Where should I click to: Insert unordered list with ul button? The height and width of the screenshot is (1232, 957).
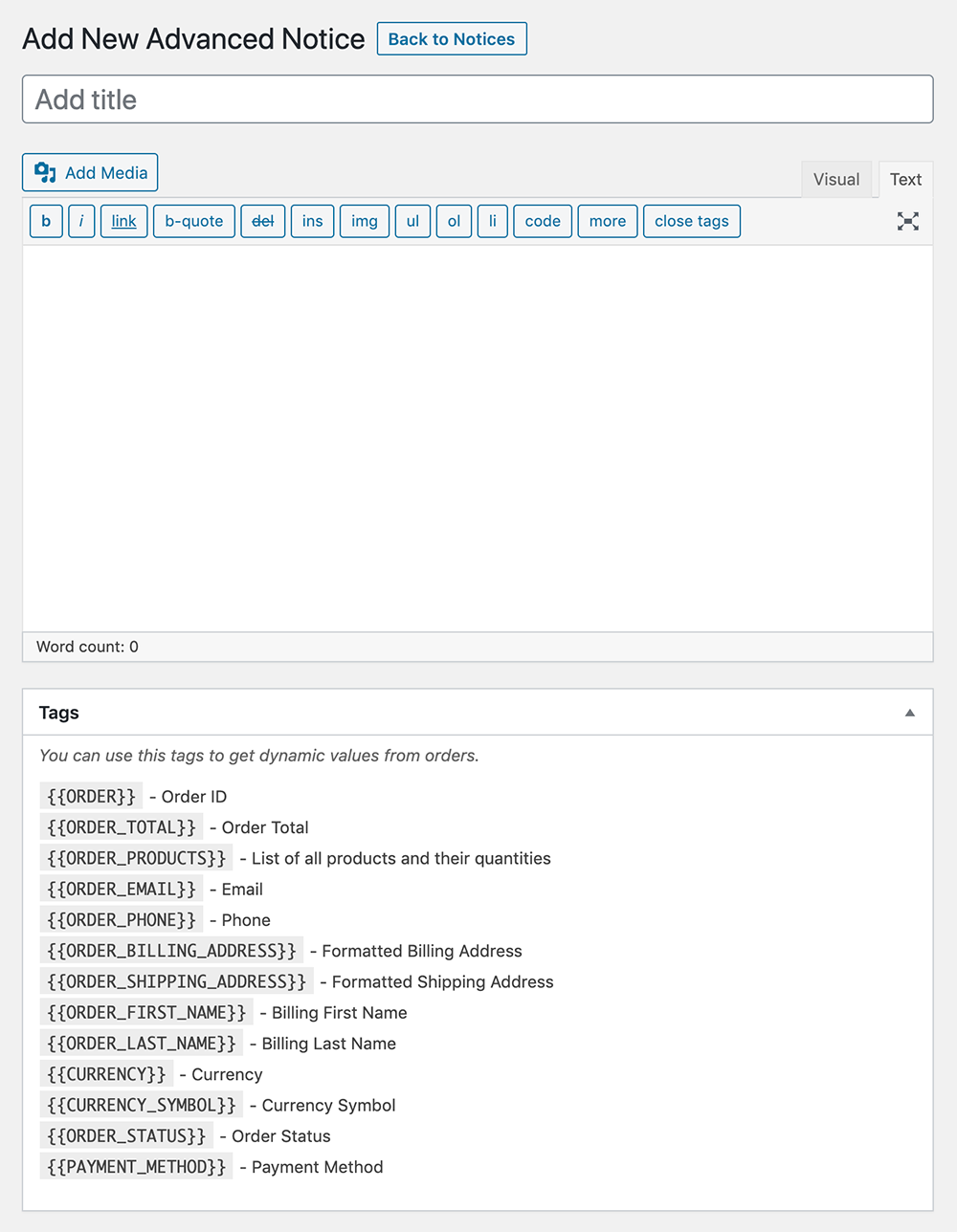tap(412, 221)
